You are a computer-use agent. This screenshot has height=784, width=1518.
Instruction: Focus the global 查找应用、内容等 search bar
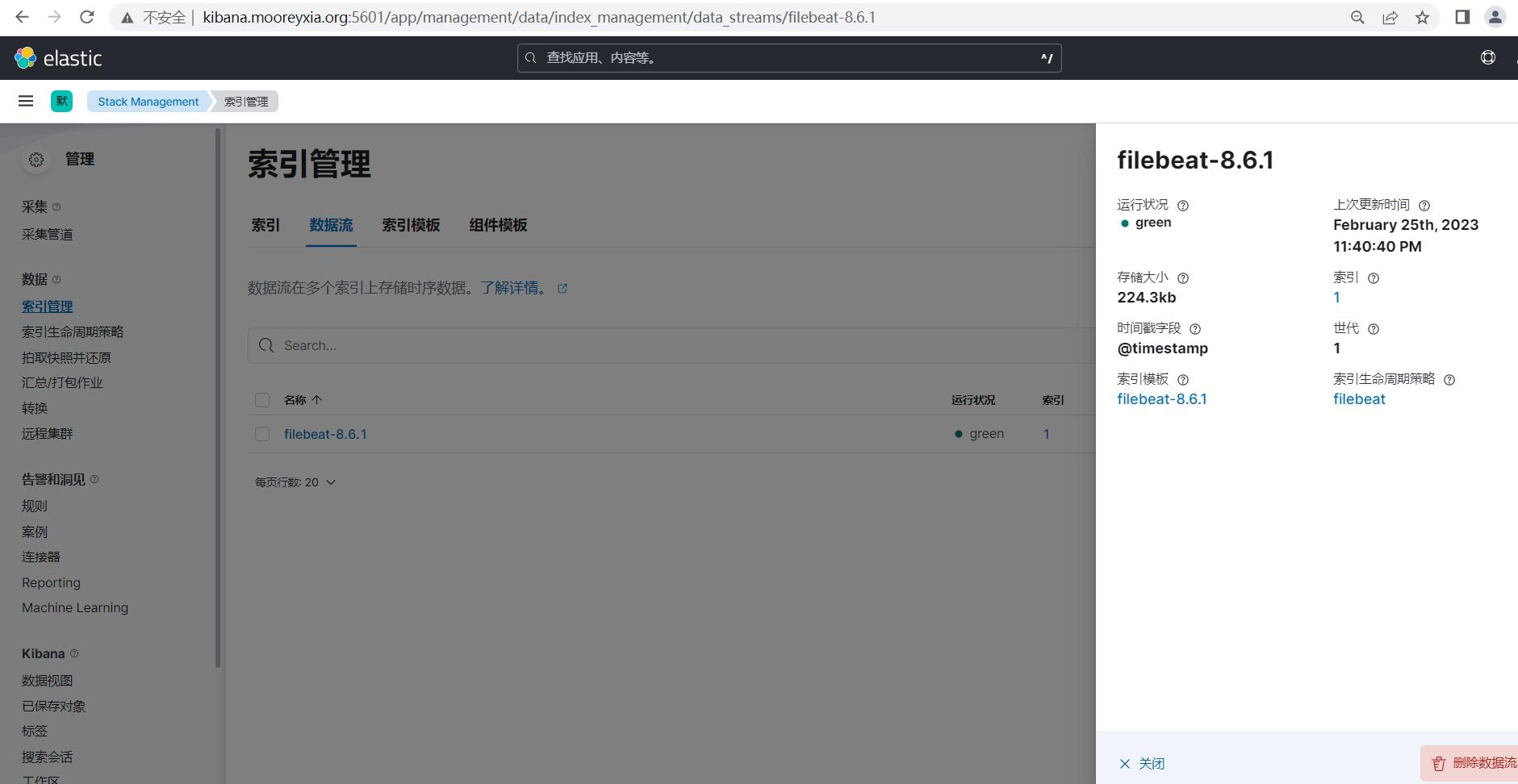[x=789, y=58]
